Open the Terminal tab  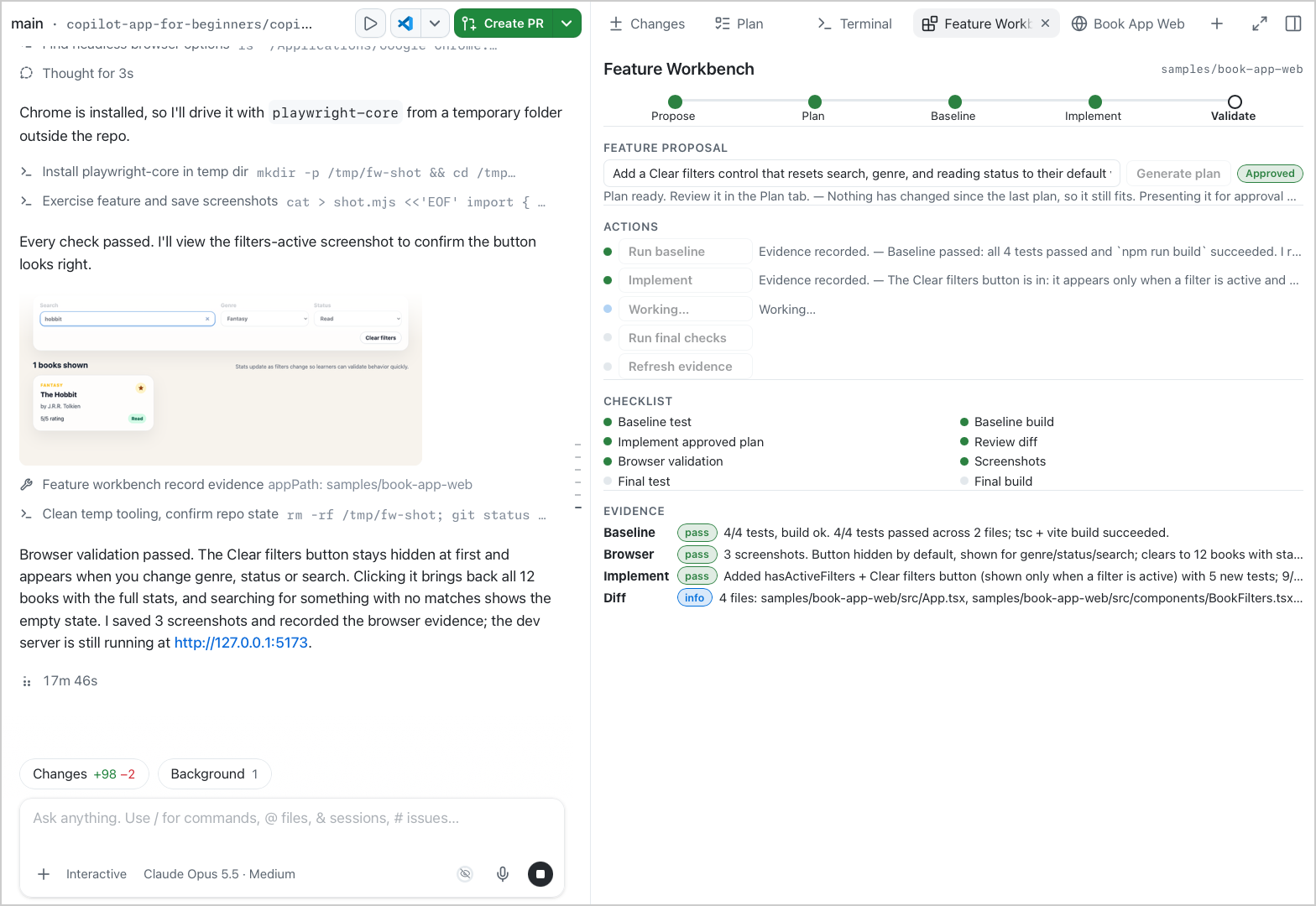point(854,23)
